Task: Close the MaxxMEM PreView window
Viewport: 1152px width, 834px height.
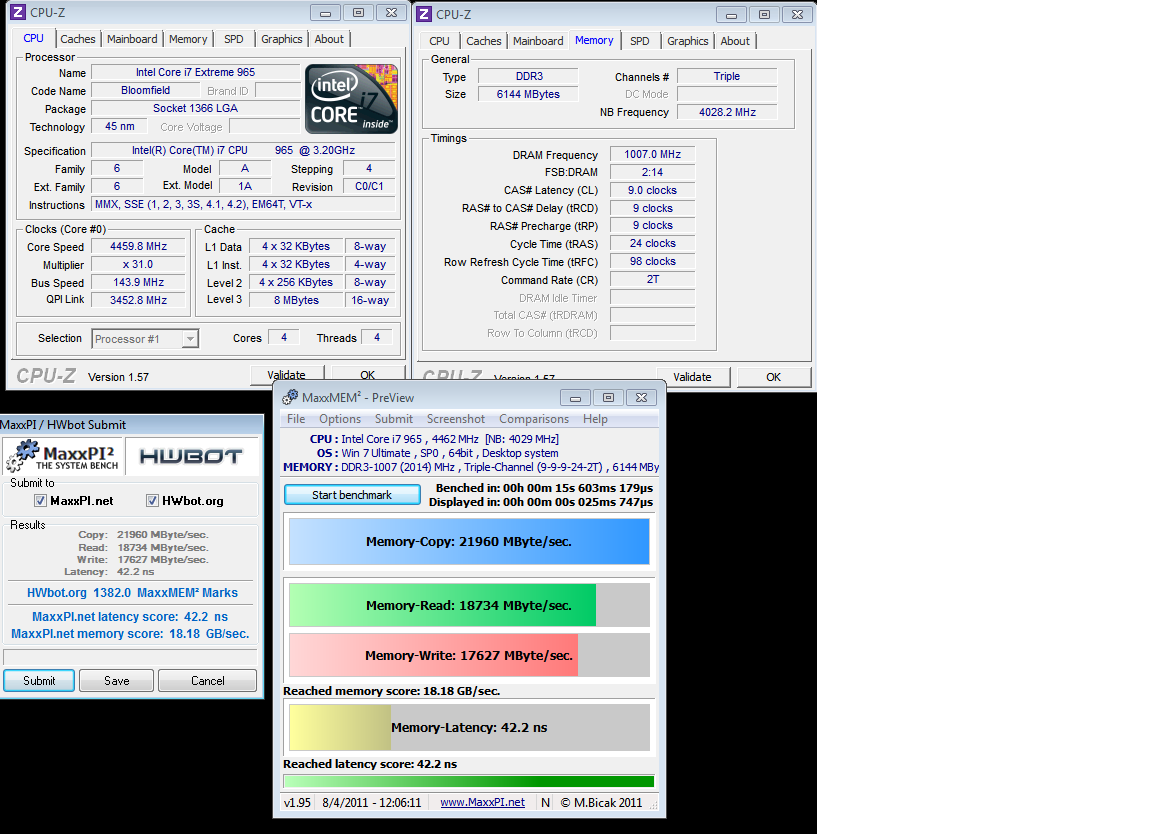Action: pyautogui.click(x=641, y=398)
